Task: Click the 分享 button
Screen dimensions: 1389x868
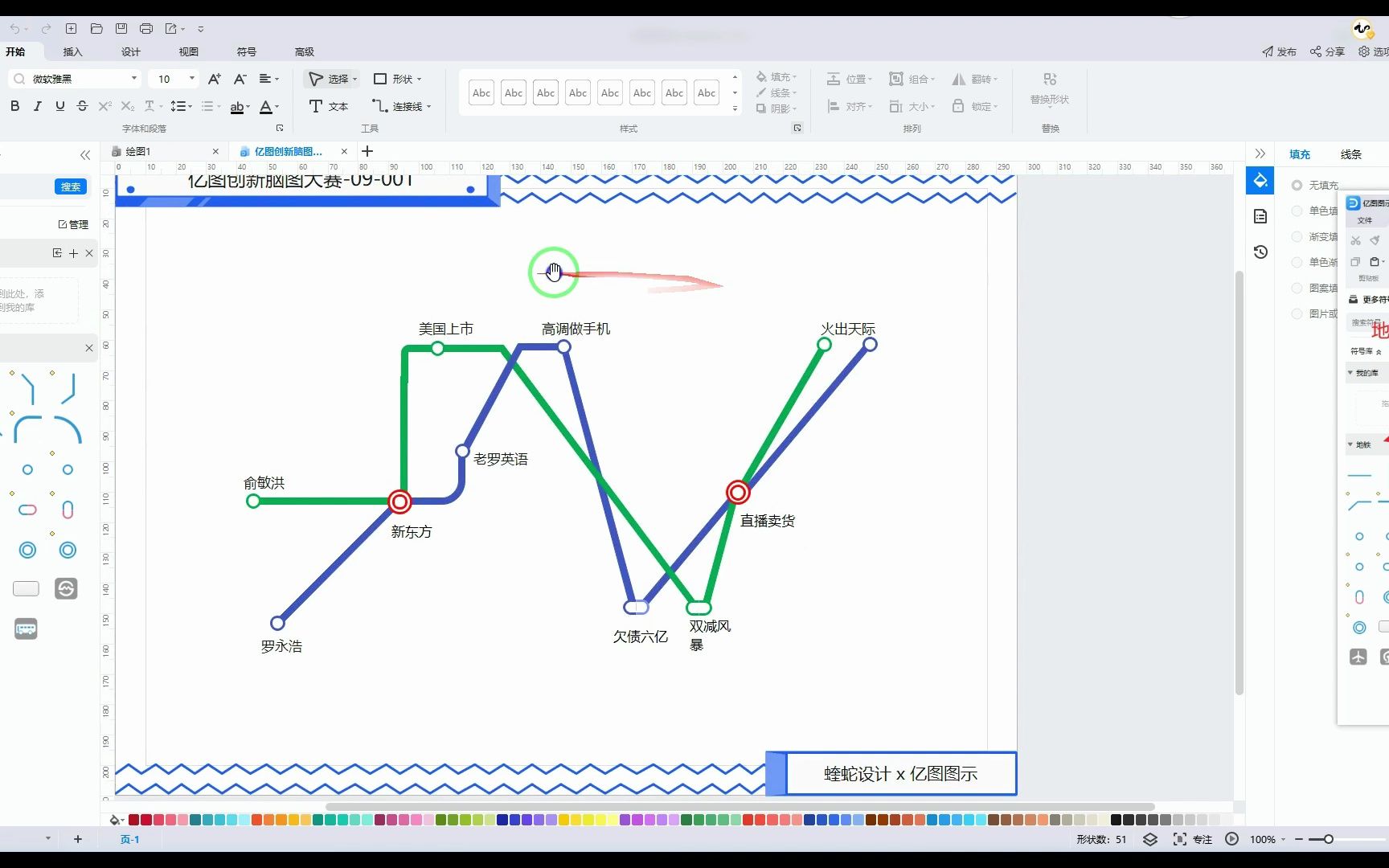Action: coord(1327,51)
